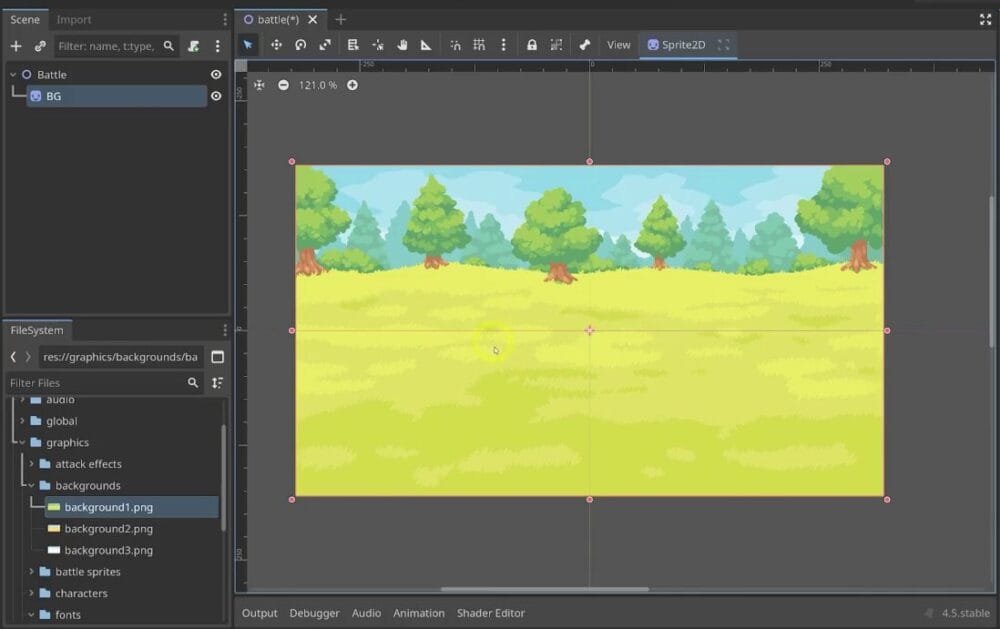Image resolution: width=1000 pixels, height=629 pixels.
Task: Open the Audio bottom panel
Action: click(x=367, y=613)
